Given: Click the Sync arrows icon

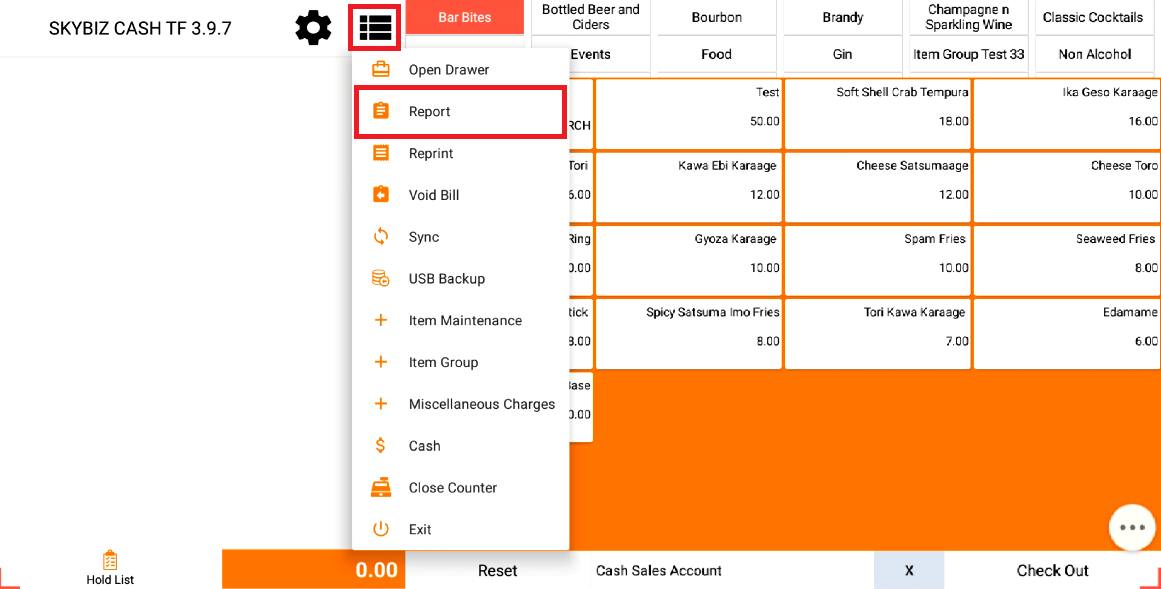Looking at the screenshot, I should [x=381, y=237].
